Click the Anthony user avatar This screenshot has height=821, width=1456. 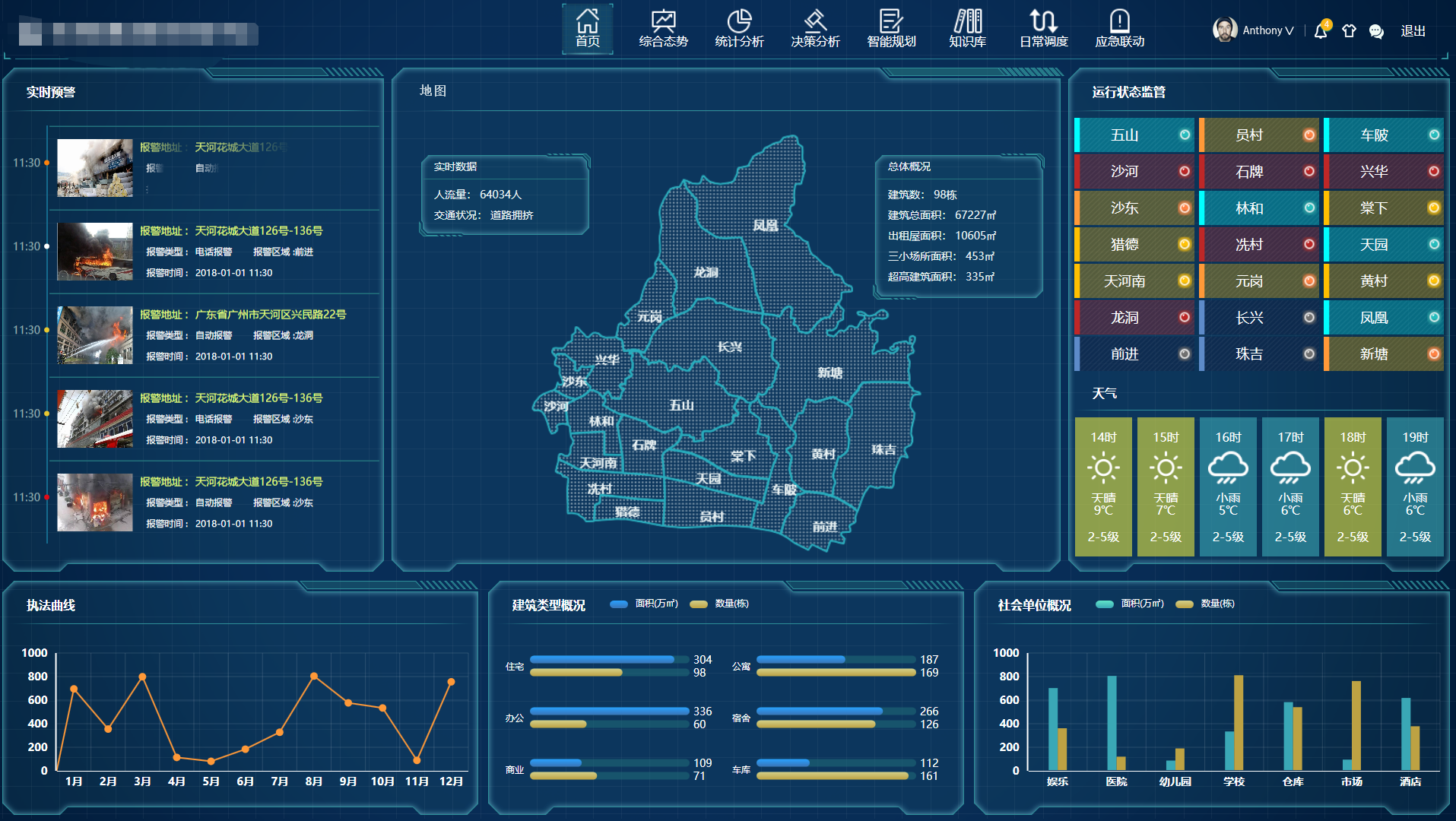point(1225,30)
